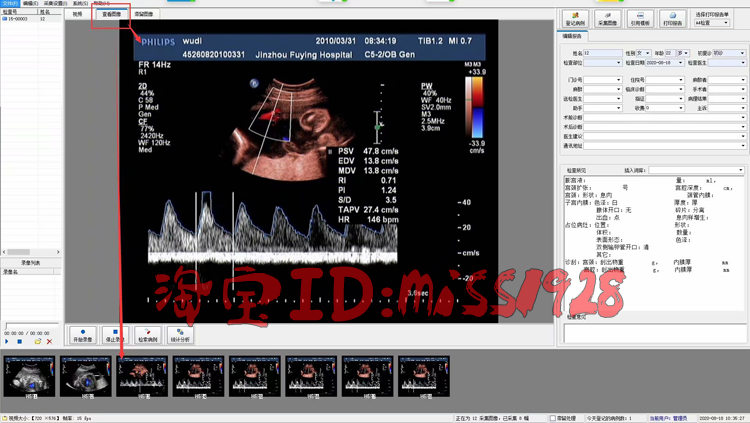
Task: Click the 姓名 name input field
Action: click(603, 53)
